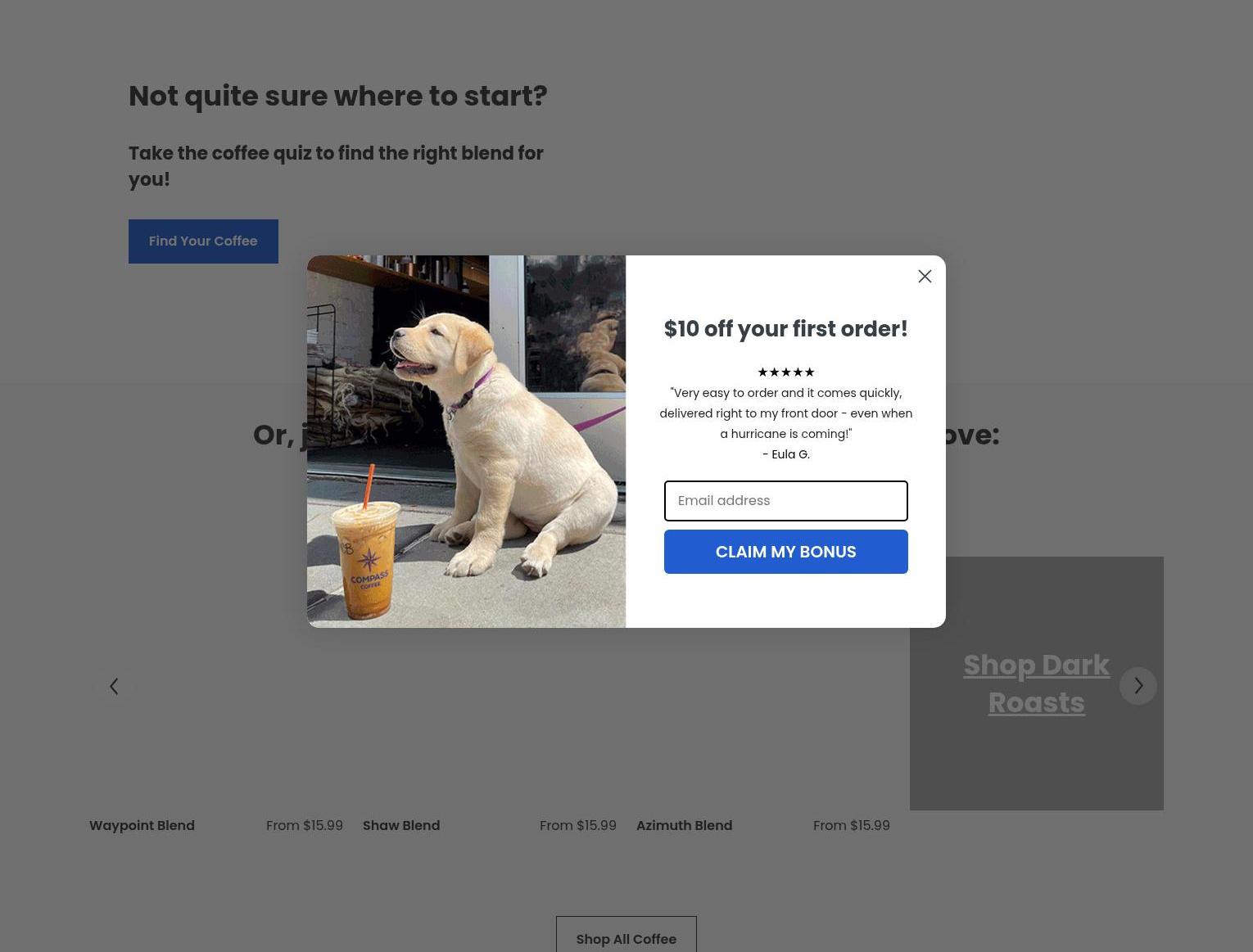
Task: Click the Not quite sure where to start heading
Action: 338,96
